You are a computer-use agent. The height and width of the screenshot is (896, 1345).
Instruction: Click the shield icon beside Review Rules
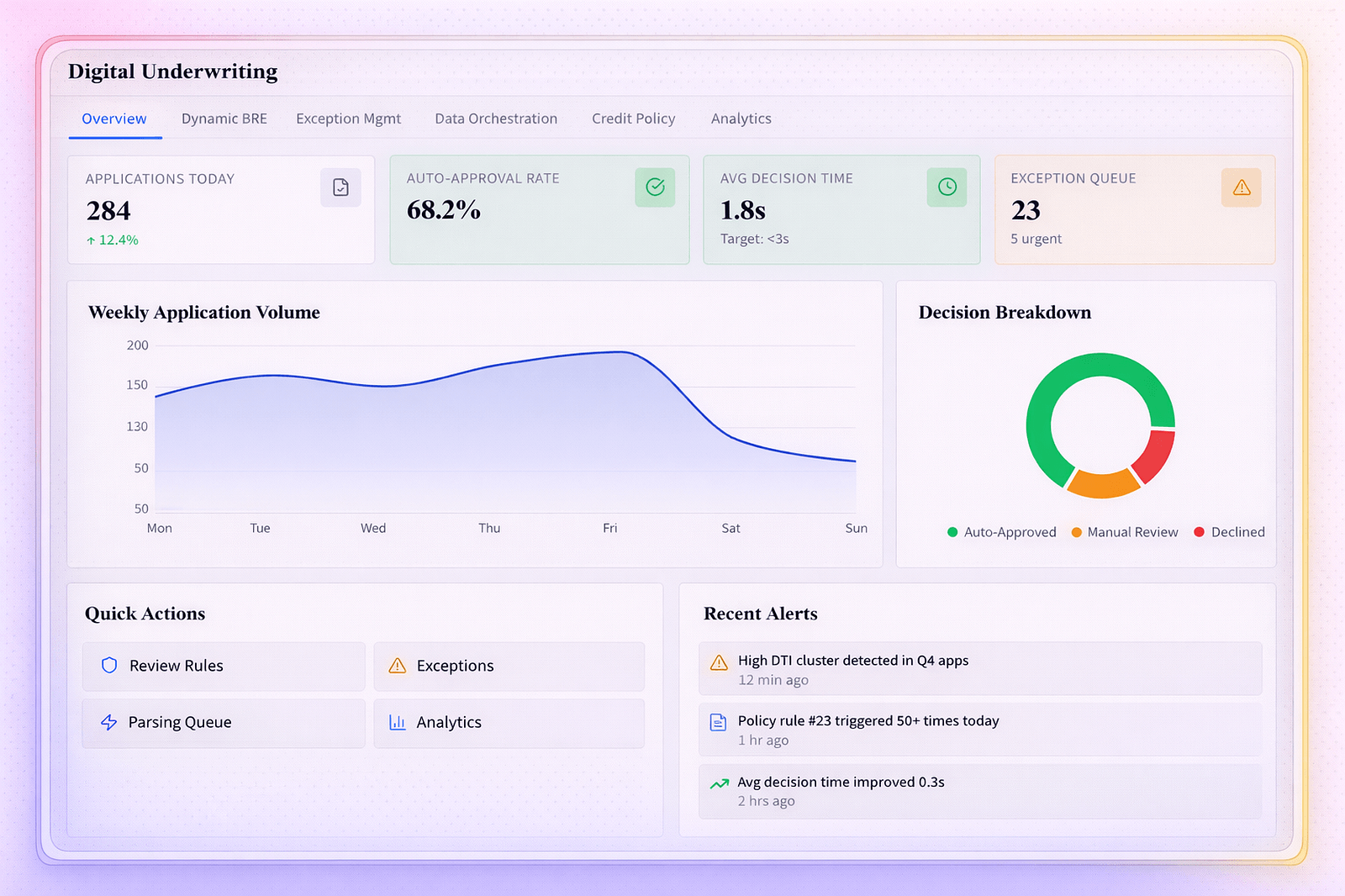tap(109, 666)
